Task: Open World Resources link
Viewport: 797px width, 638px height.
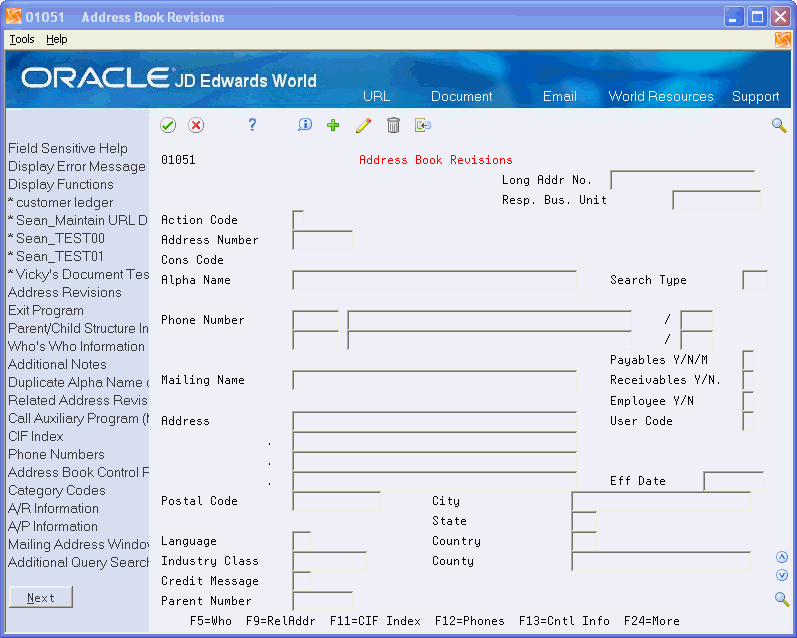Action: pos(661,96)
